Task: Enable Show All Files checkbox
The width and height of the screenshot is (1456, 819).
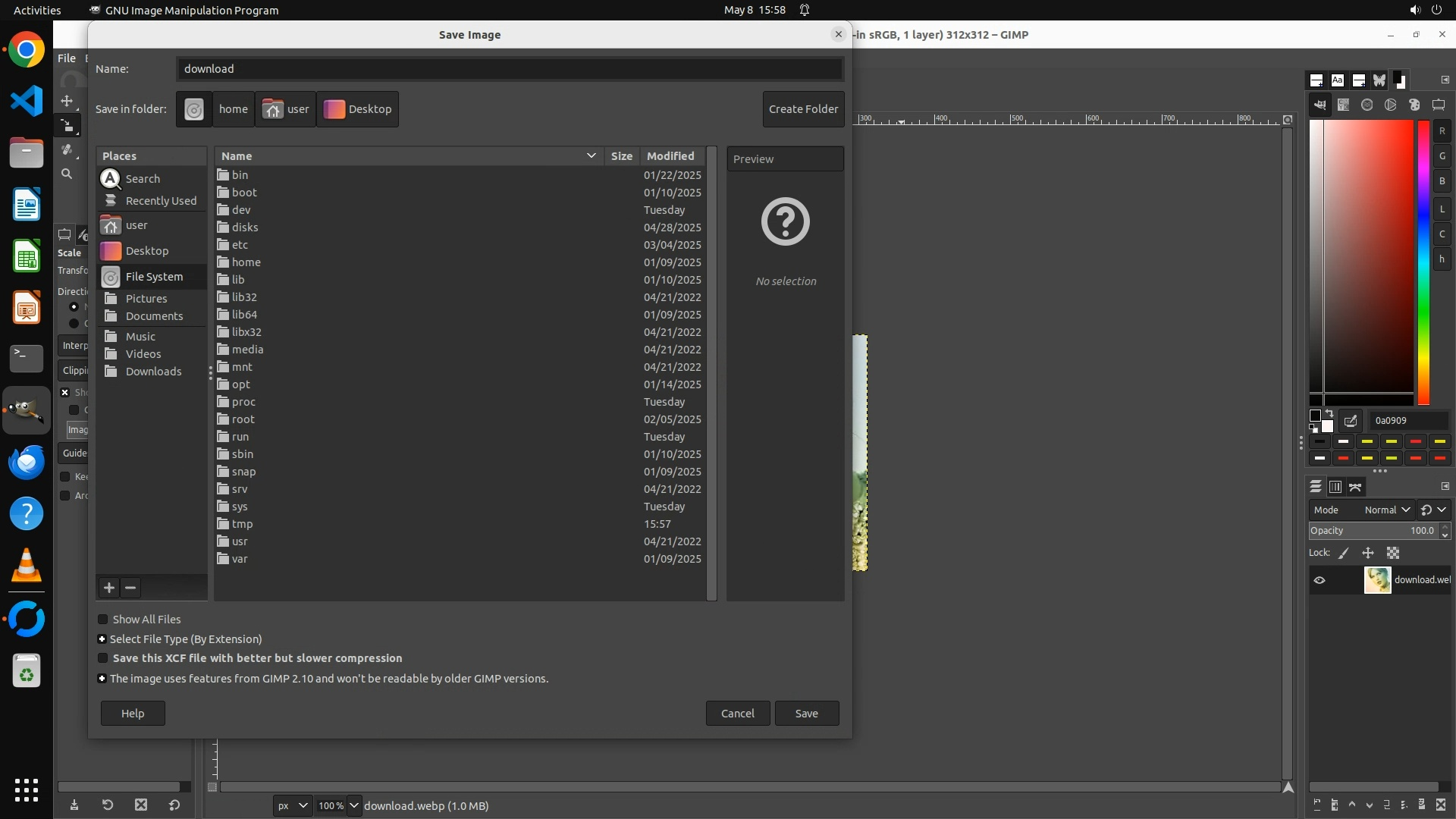Action: pos(103,620)
